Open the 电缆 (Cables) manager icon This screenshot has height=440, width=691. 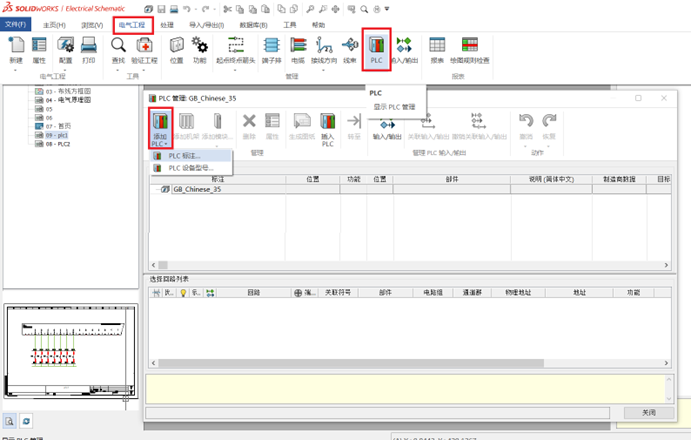click(298, 46)
